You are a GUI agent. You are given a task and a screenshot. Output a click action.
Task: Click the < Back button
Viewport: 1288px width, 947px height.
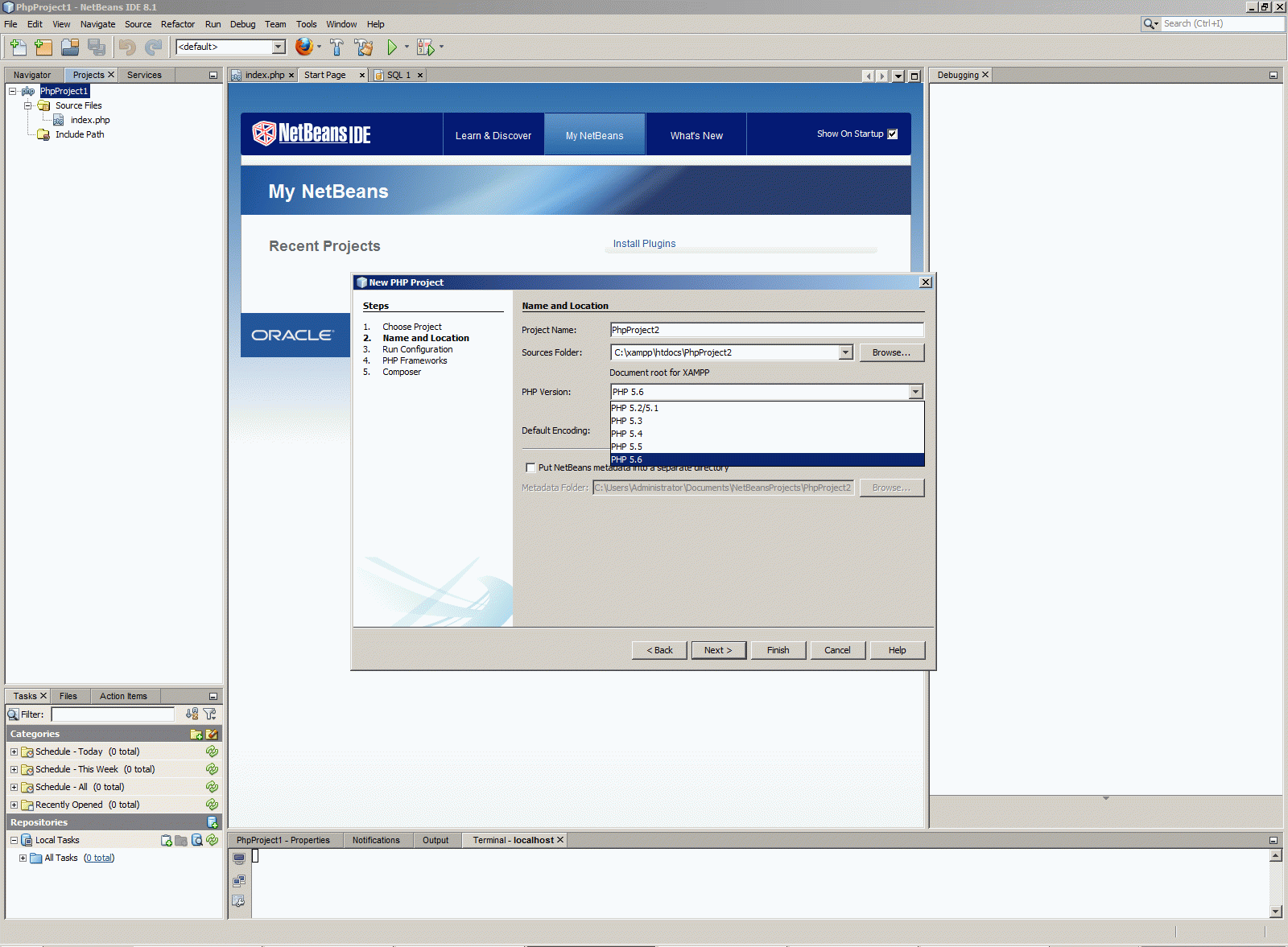click(659, 650)
